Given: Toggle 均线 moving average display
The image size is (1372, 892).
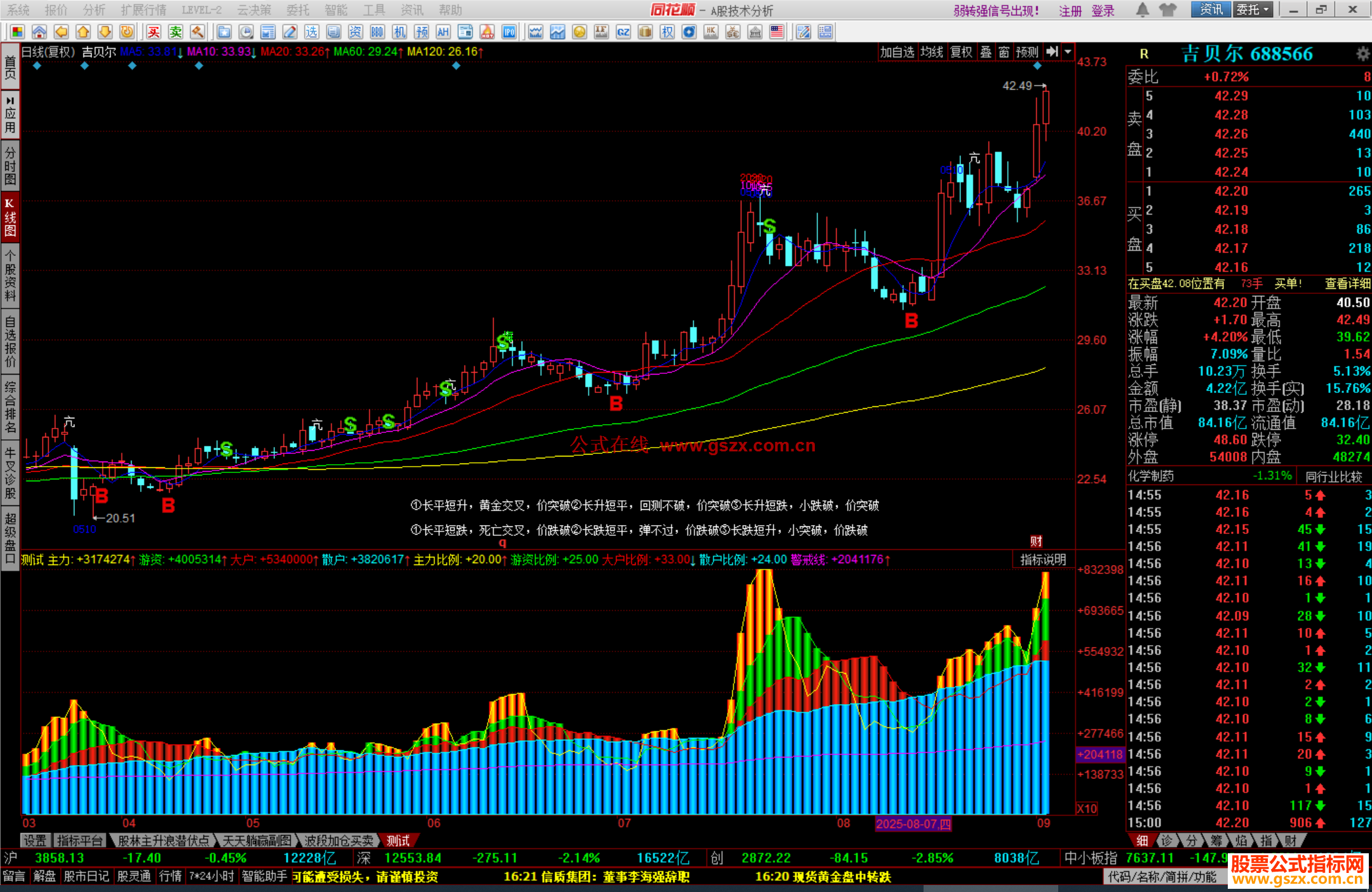Looking at the screenshot, I should (932, 52).
